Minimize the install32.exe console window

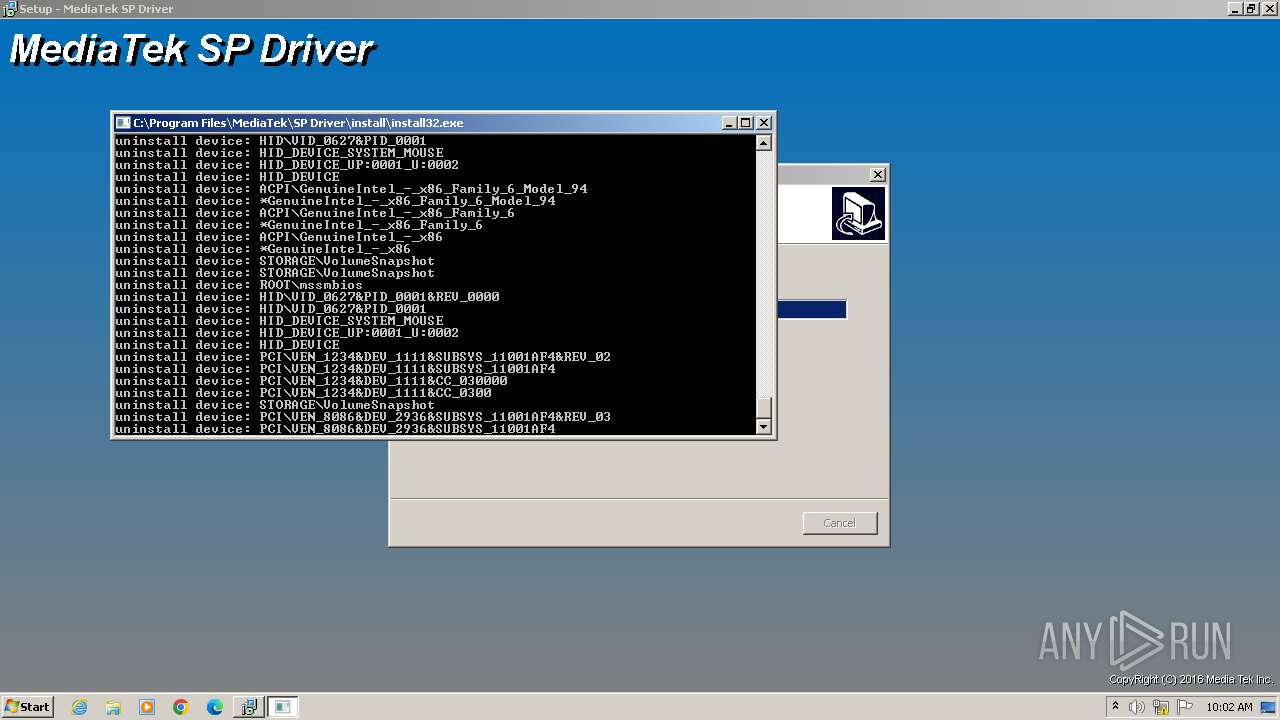pyautogui.click(x=730, y=123)
